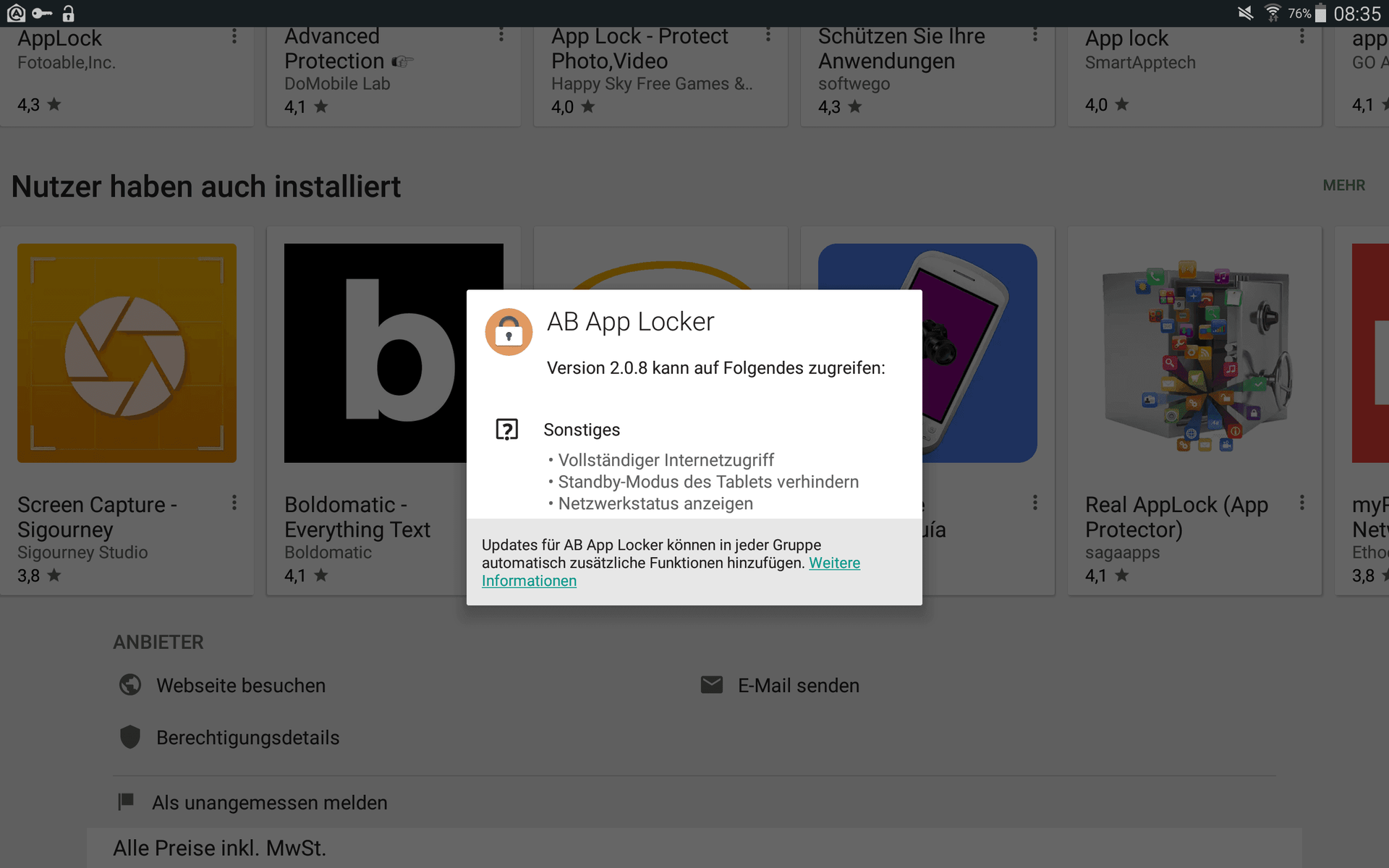Tap the Berechtigungsdetails shield icon
Viewport: 1389px width, 868px height.
coord(130,737)
